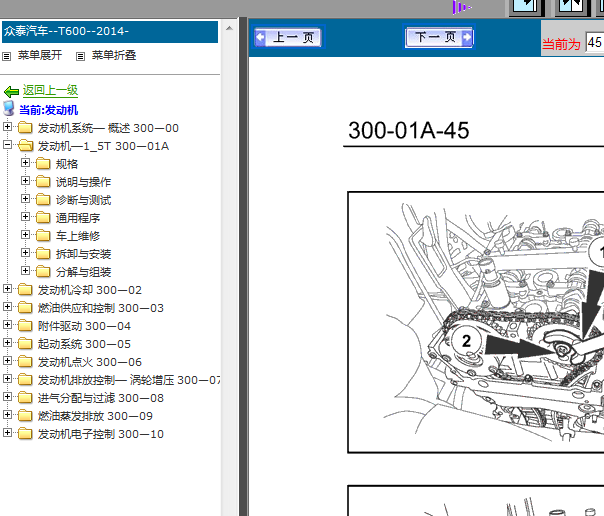Expand the 发动机冷却 300—02 node

click(x=7, y=288)
